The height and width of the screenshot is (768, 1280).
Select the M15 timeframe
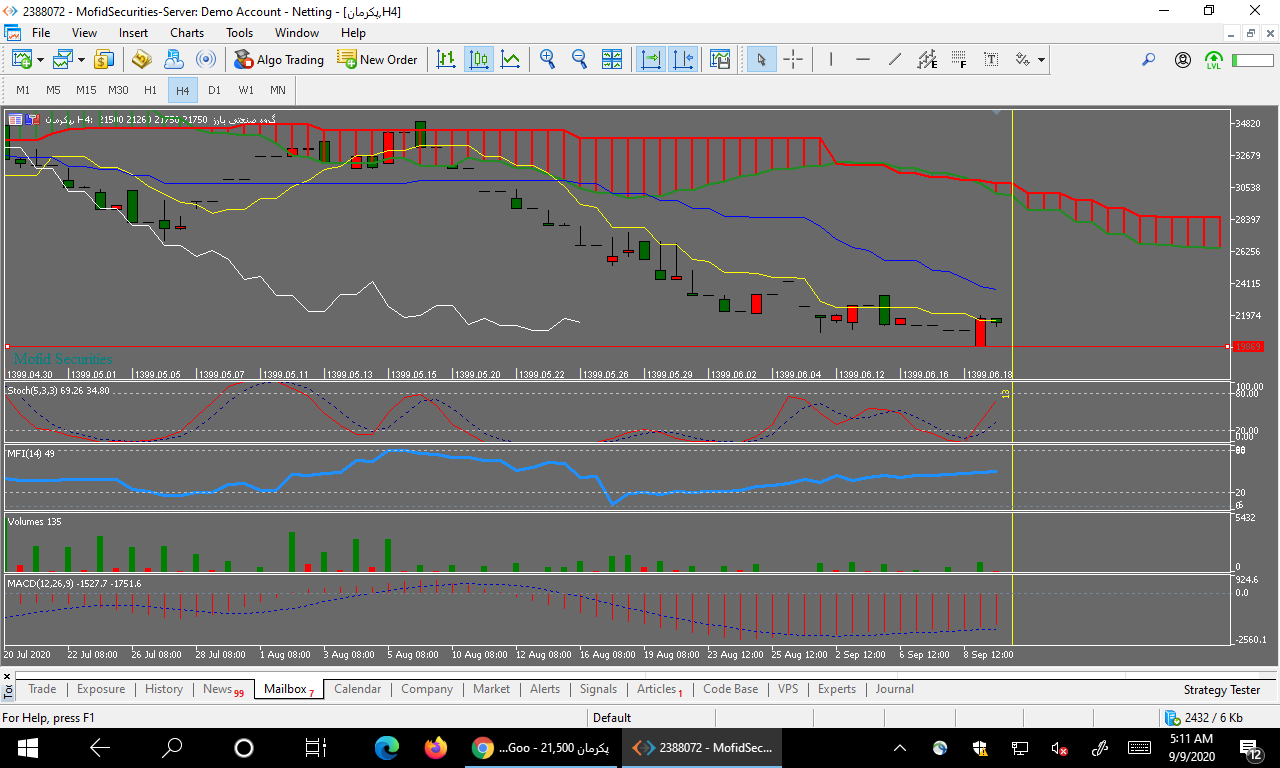pos(86,90)
